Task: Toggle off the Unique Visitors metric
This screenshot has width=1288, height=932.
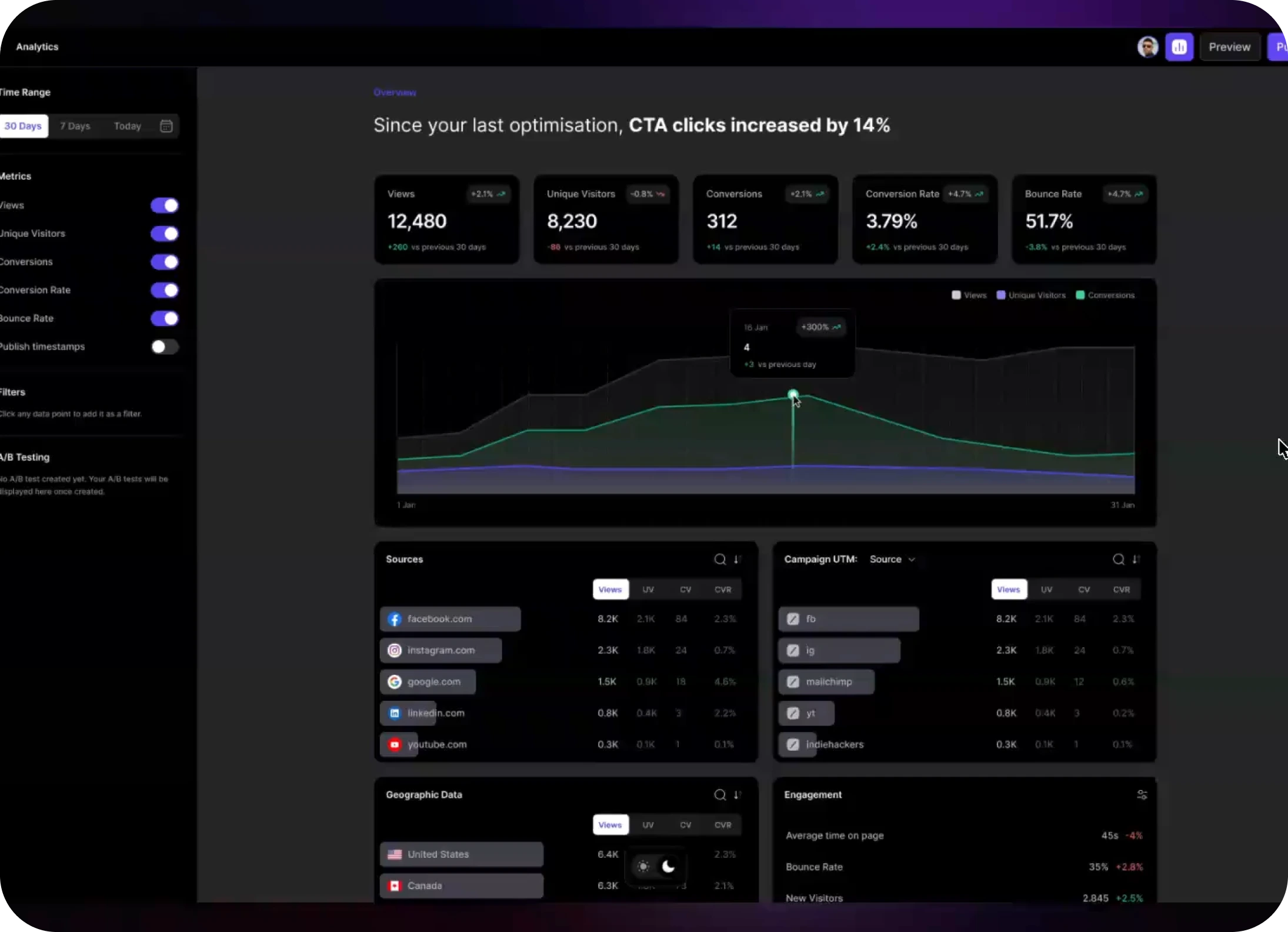Action: pos(165,234)
